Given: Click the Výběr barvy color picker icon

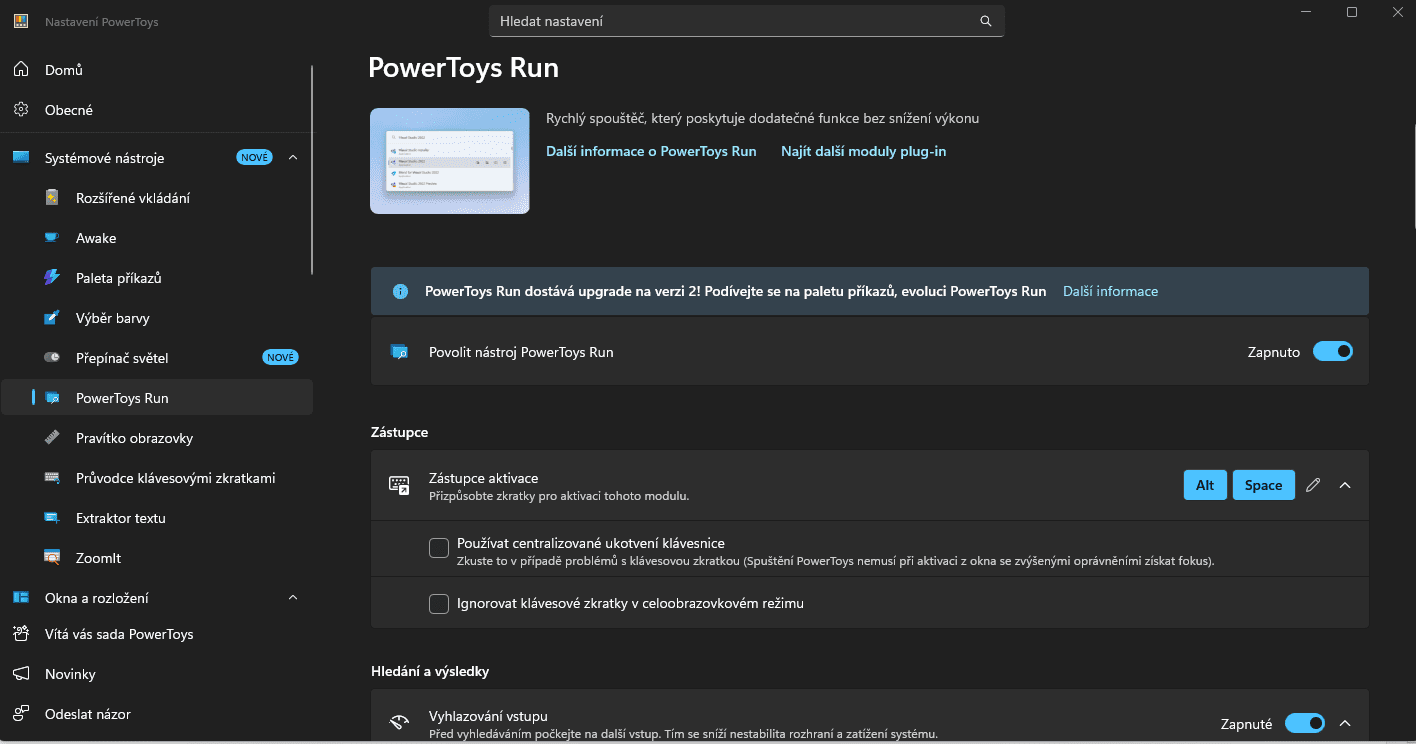Looking at the screenshot, I should [x=53, y=318].
